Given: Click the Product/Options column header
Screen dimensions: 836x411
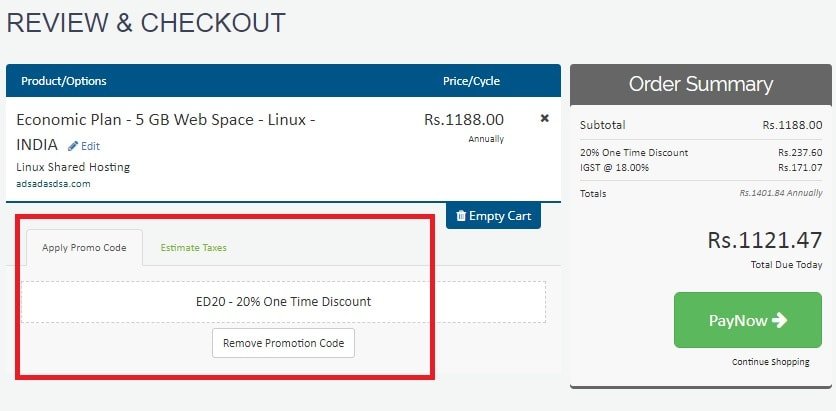Looking at the screenshot, I should click(63, 81).
